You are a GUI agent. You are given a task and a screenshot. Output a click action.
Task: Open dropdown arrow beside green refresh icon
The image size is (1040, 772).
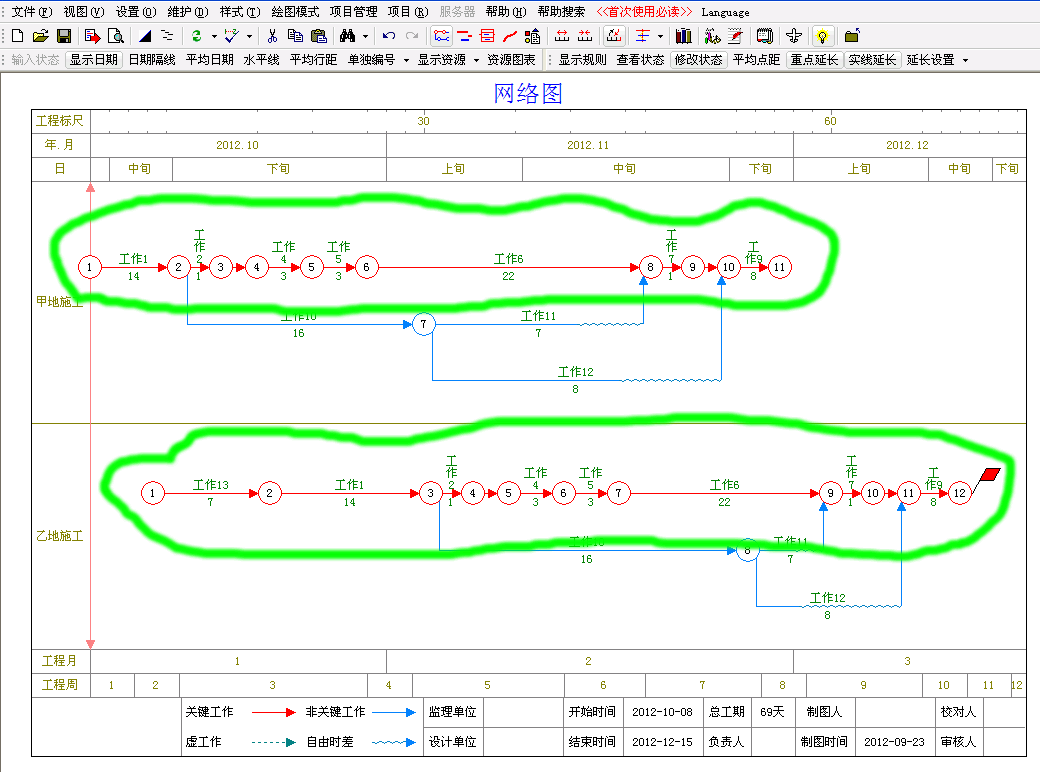214,36
